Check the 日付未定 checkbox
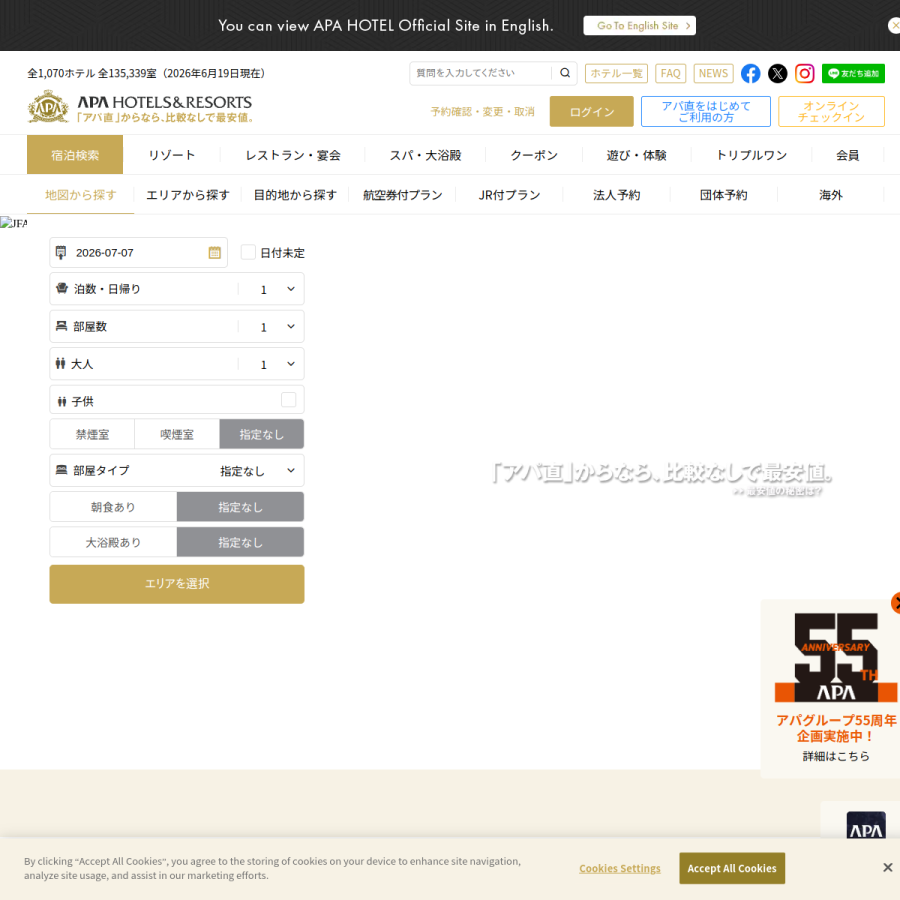The height and width of the screenshot is (900, 900). click(248, 252)
